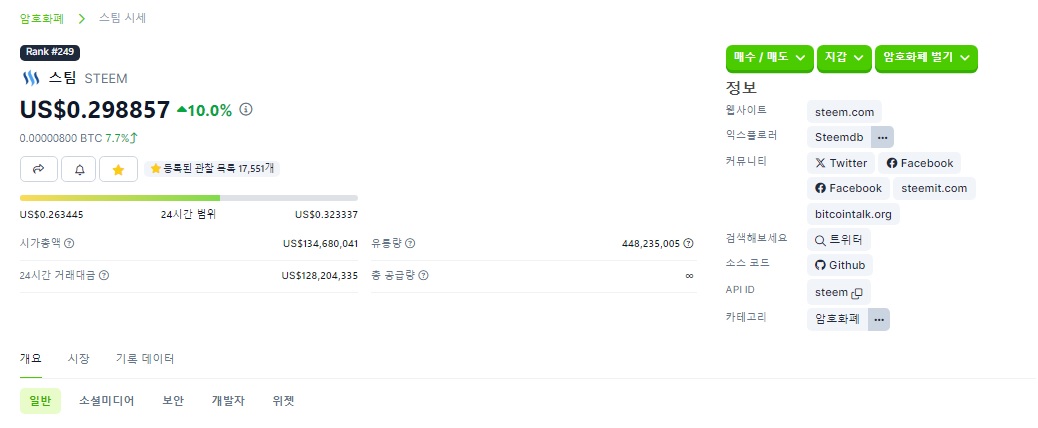Click the US$0.323337 high price
Image resolution: width=1038 pixels, height=428 pixels.
pyautogui.click(x=326, y=214)
